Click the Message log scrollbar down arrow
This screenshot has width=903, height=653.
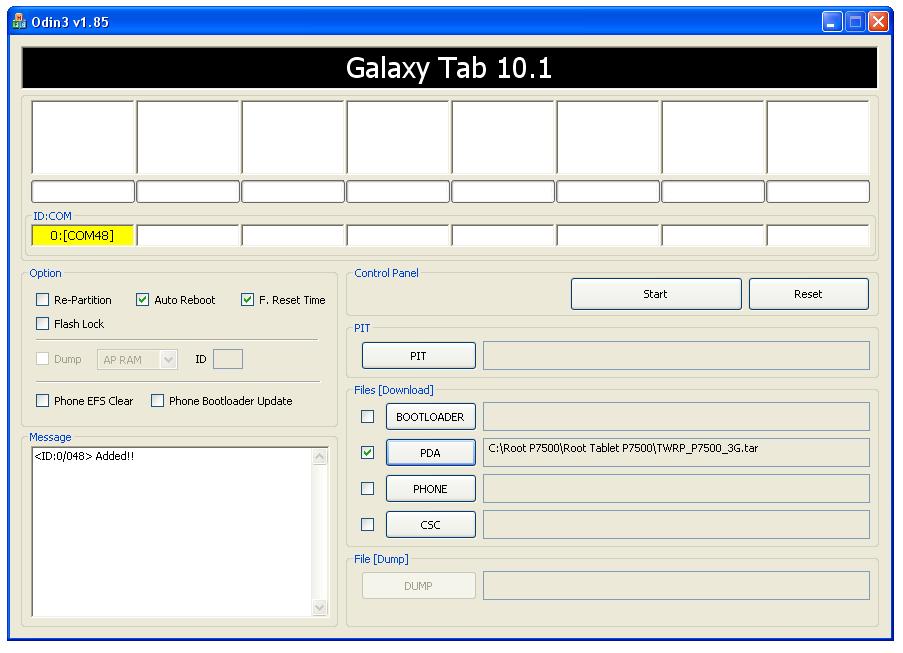pos(320,607)
